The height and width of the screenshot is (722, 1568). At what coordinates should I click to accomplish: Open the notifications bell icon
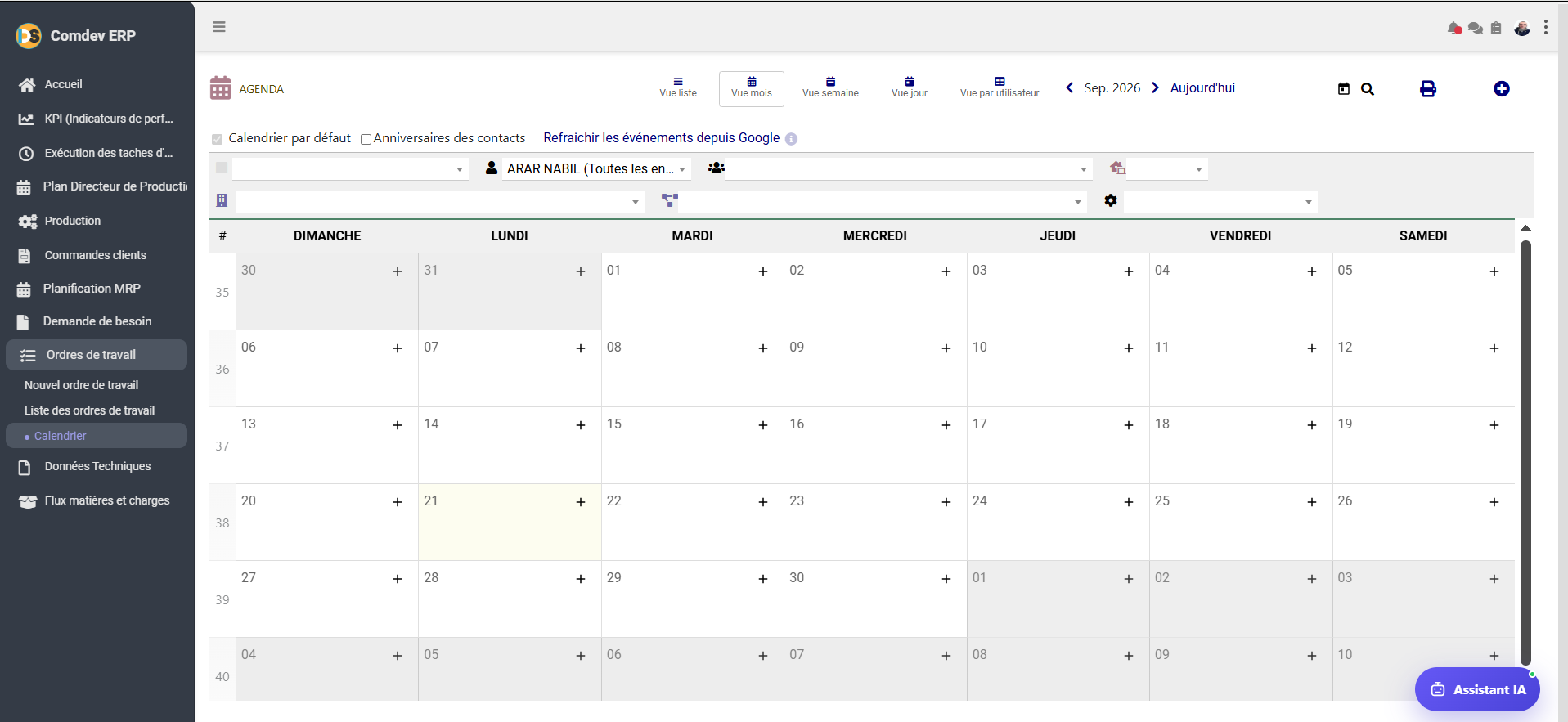coord(1454,28)
